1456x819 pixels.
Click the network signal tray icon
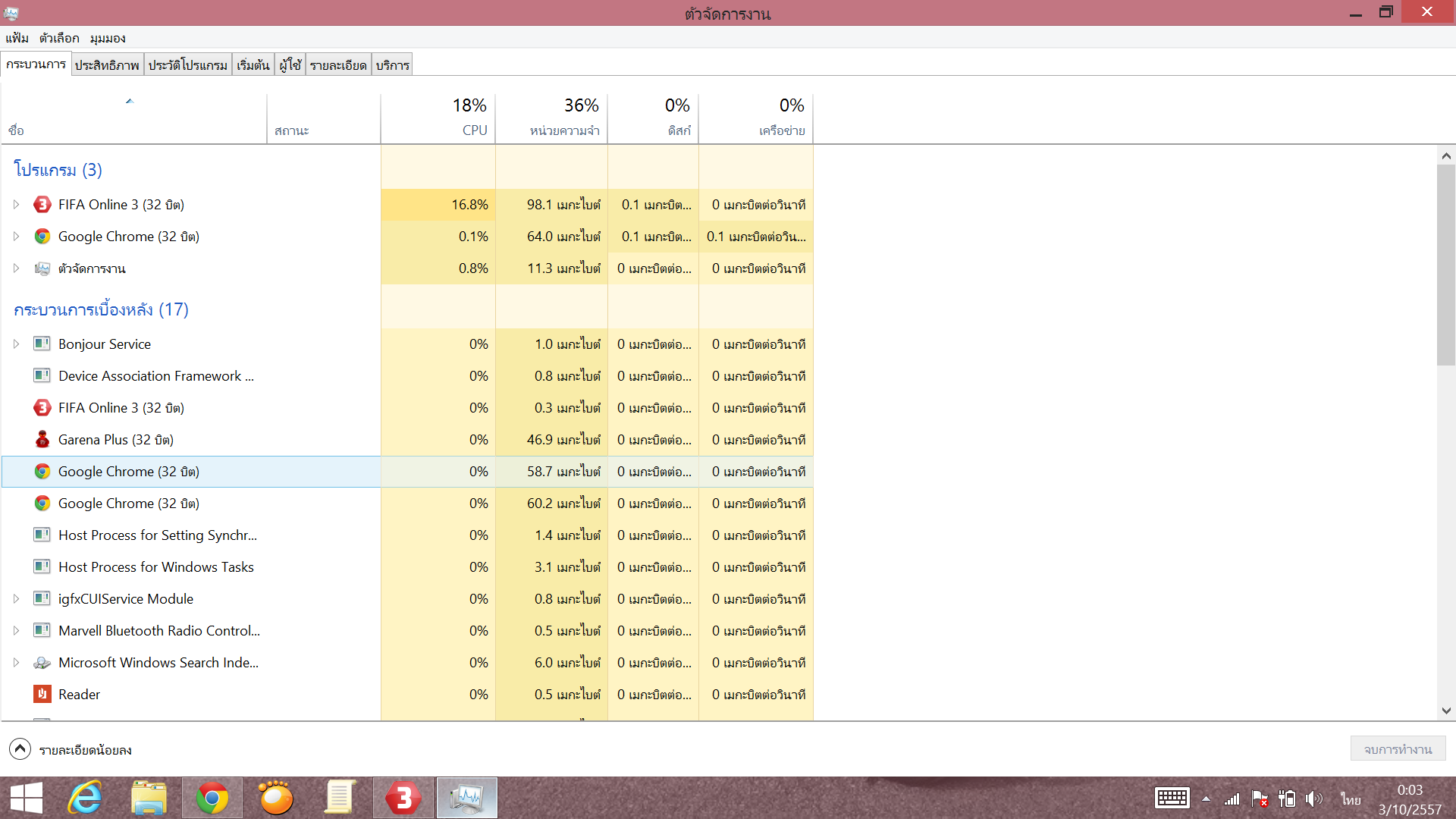1232,799
